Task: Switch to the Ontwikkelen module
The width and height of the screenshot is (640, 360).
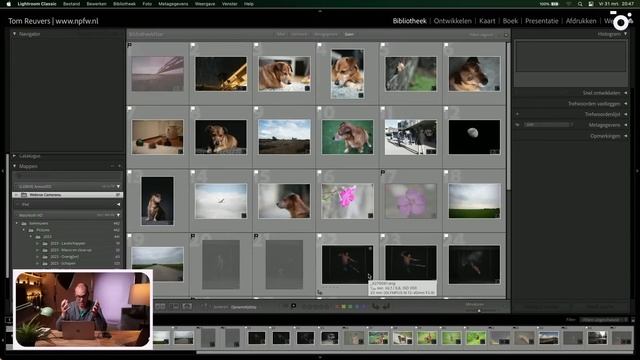Action: 452,21
